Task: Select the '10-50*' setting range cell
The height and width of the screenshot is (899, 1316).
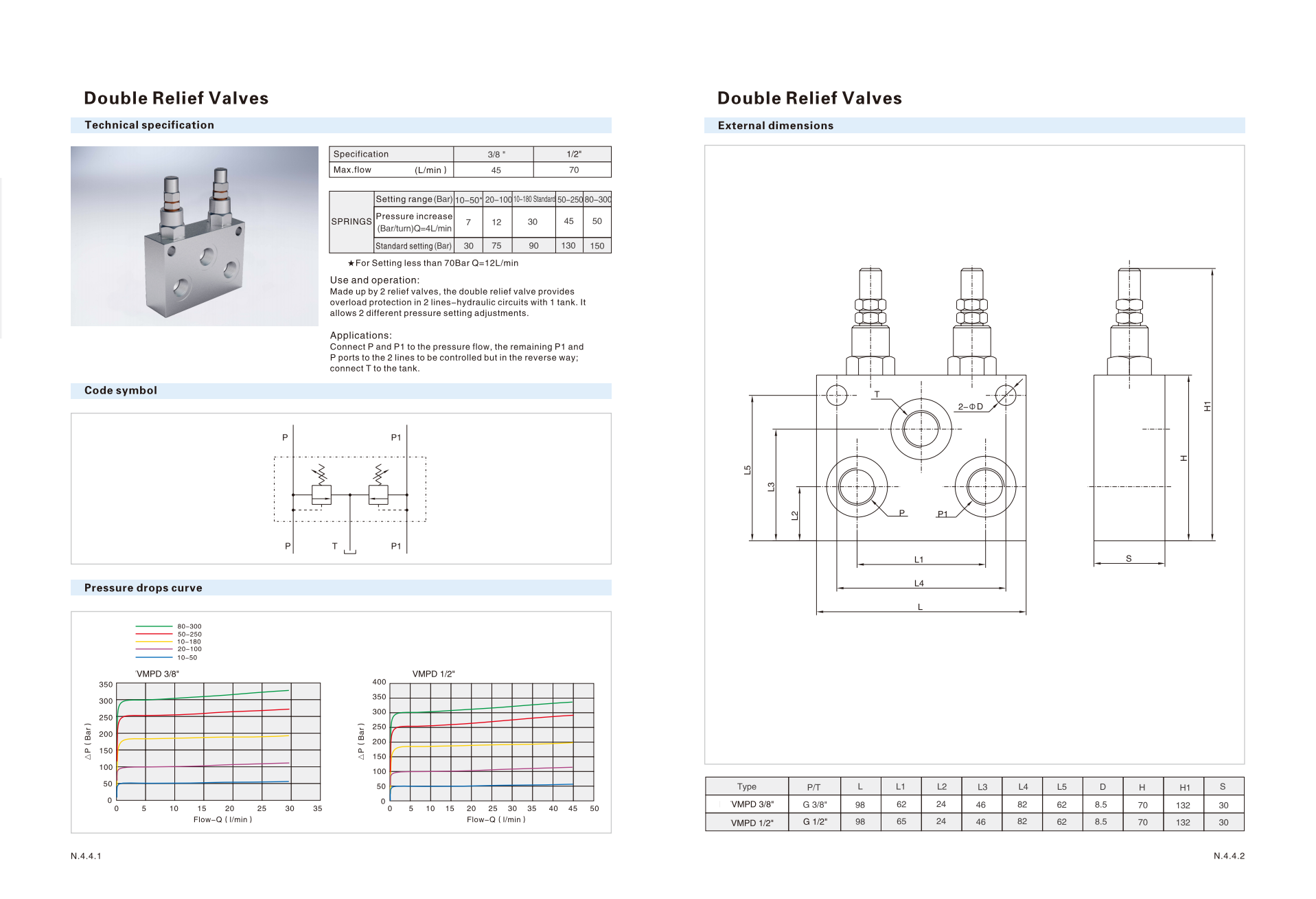Action: point(468,199)
